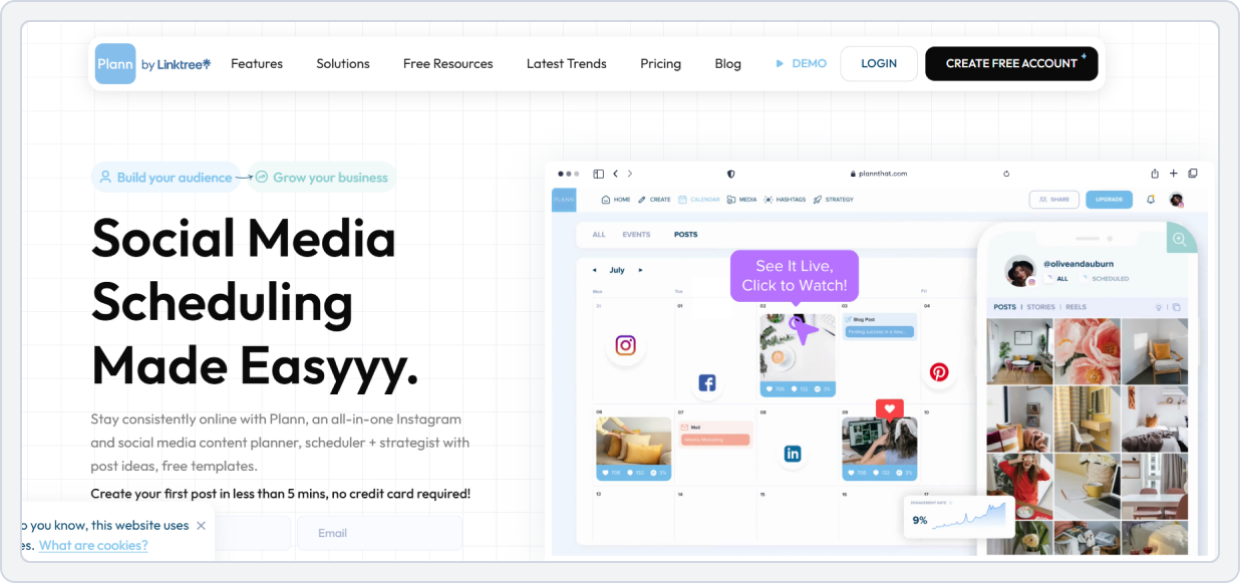1240x583 pixels.
Task: Click the notification bell icon
Action: tap(1150, 199)
